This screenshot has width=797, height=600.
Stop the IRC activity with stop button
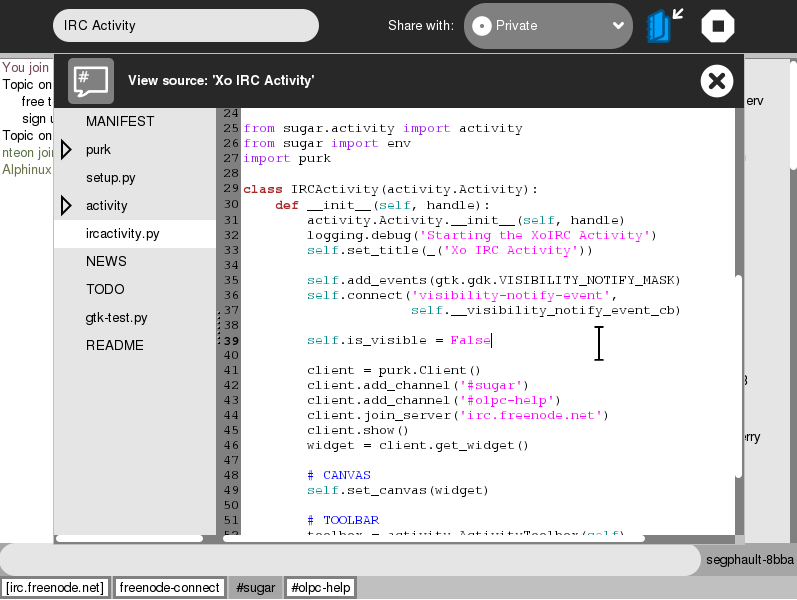tap(718, 25)
